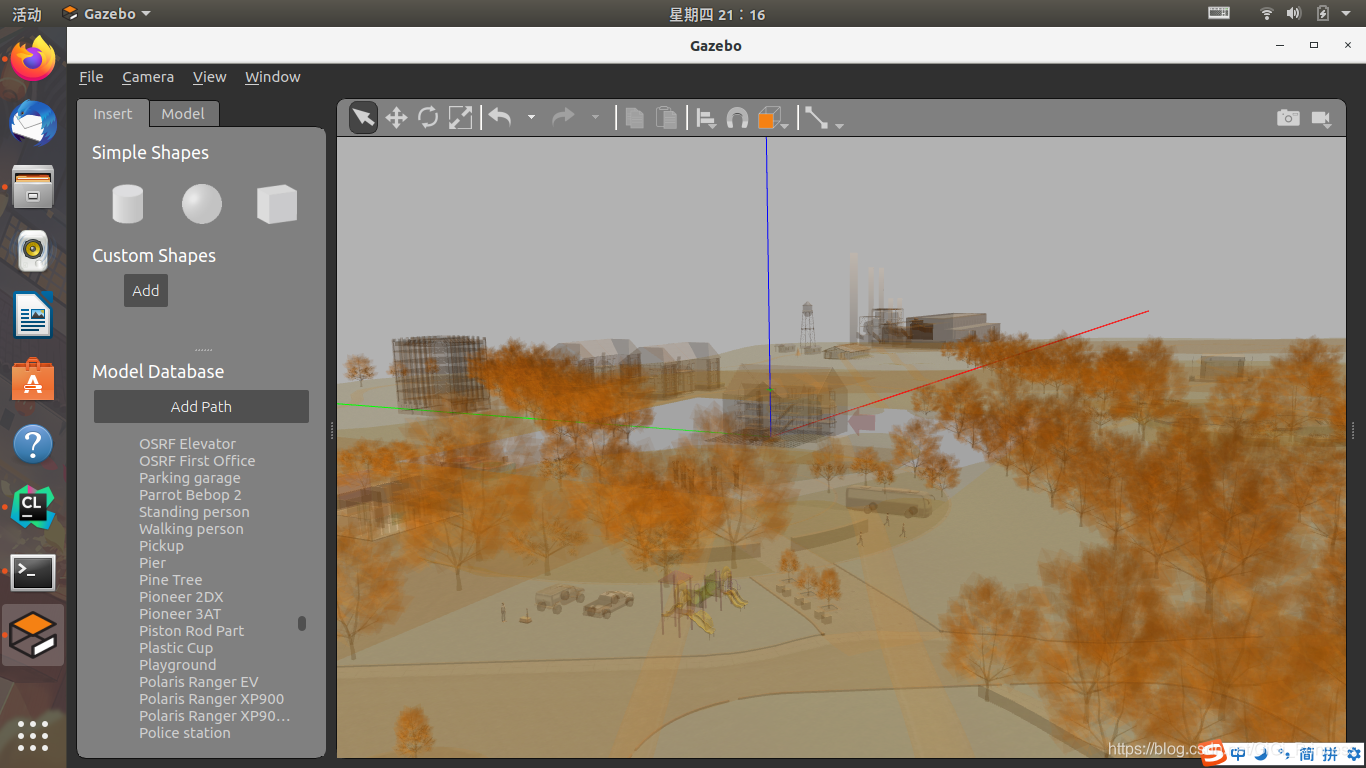Open Terminal from the dock
Image resolution: width=1366 pixels, height=768 pixels.
[33, 572]
